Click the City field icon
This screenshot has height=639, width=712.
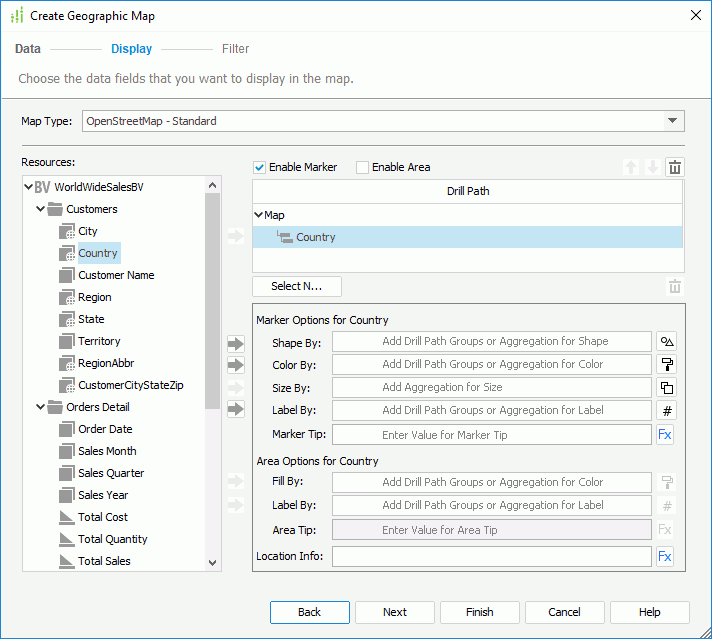pos(67,231)
